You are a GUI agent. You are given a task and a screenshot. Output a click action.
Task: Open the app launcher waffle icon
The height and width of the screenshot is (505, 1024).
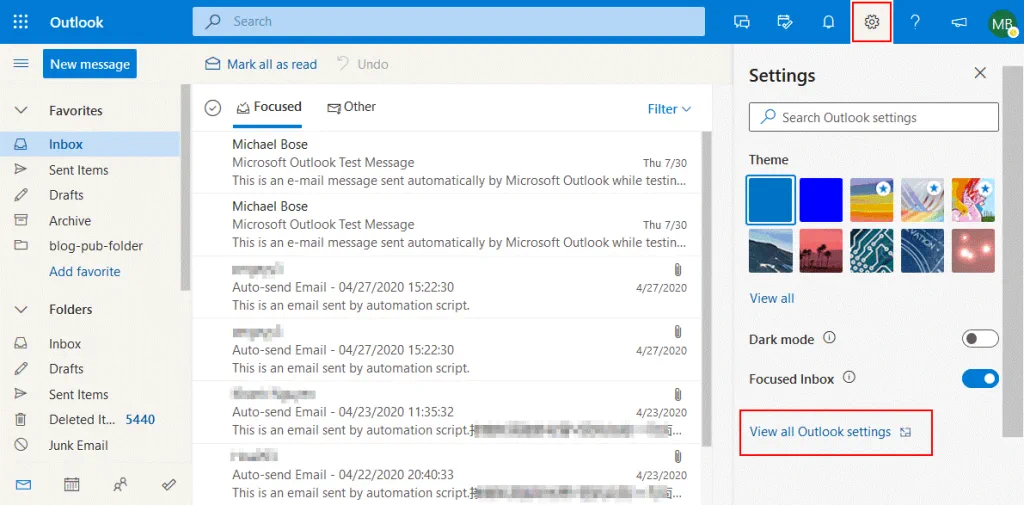click(21, 22)
